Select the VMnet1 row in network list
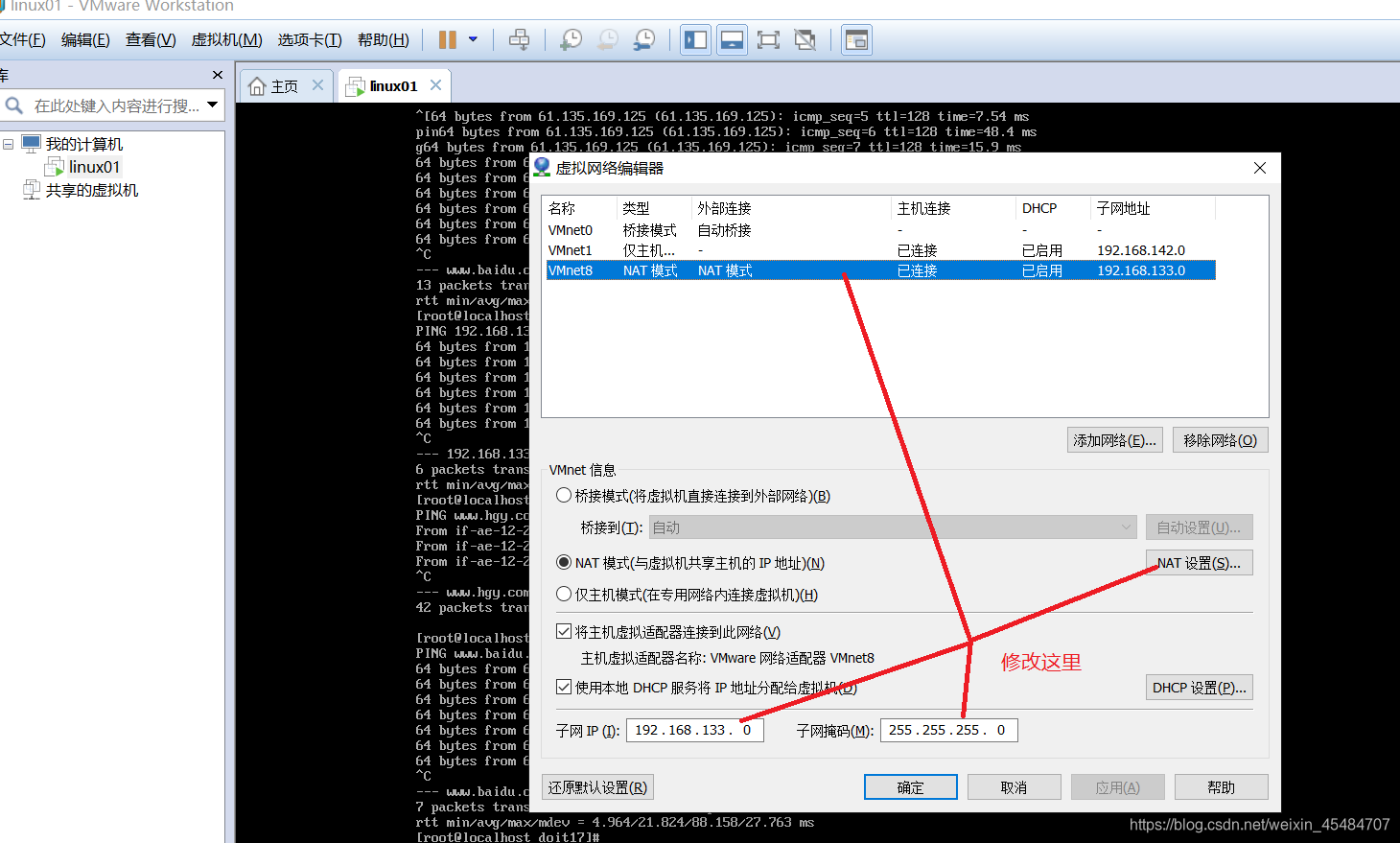This screenshot has width=1400, height=843. point(880,250)
